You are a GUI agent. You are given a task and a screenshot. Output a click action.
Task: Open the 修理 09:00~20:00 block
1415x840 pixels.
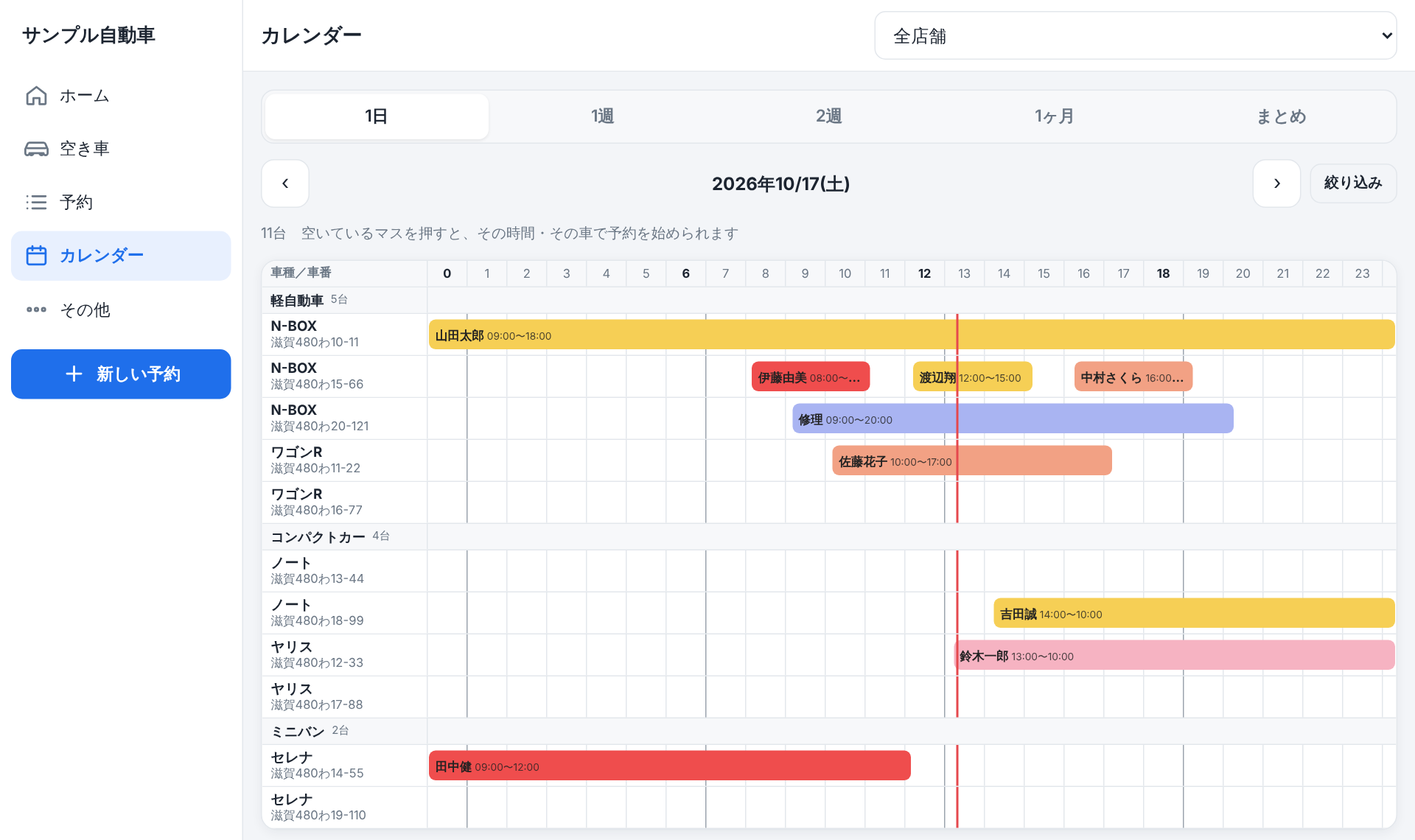pyautogui.click(x=1013, y=419)
